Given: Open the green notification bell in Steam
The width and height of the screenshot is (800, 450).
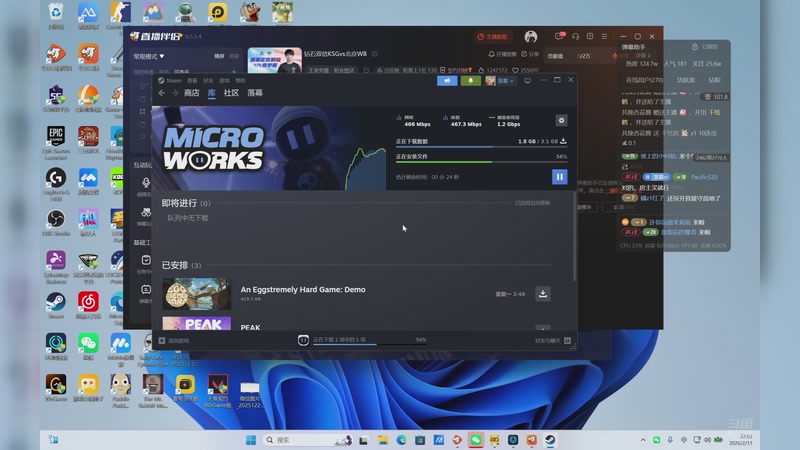Looking at the screenshot, I should 470,81.
